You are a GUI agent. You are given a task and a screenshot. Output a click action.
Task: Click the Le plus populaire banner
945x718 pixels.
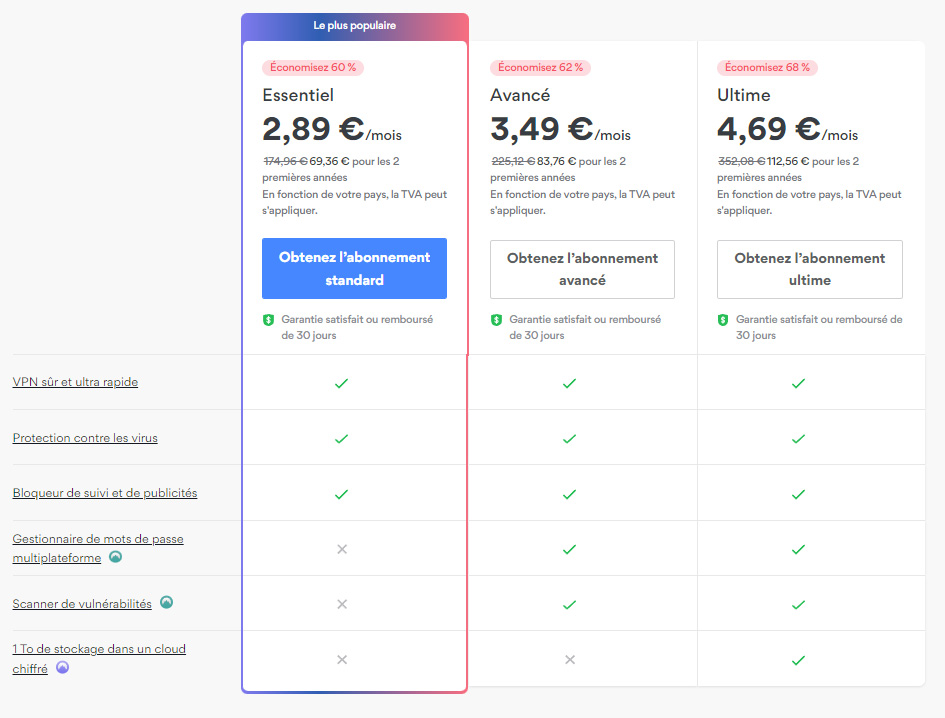pos(354,26)
